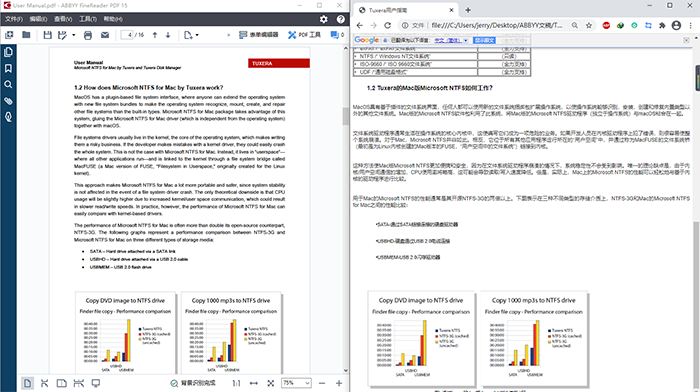Open the 帮助 menu in FineReader
Image resolution: width=700 pixels, height=392 pixels.
pos(113,19)
